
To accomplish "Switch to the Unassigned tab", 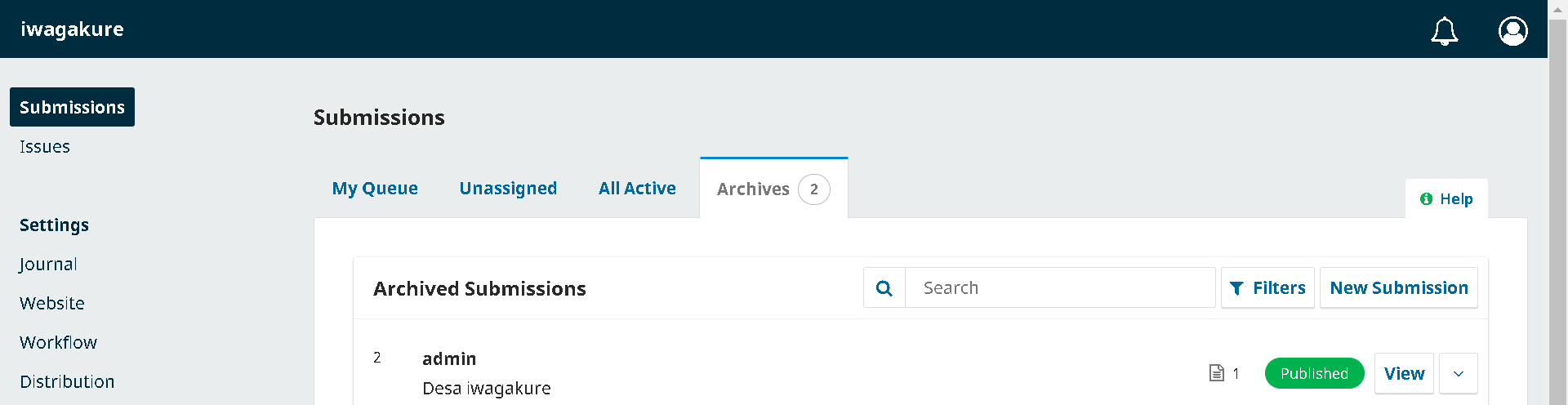I will tap(508, 189).
